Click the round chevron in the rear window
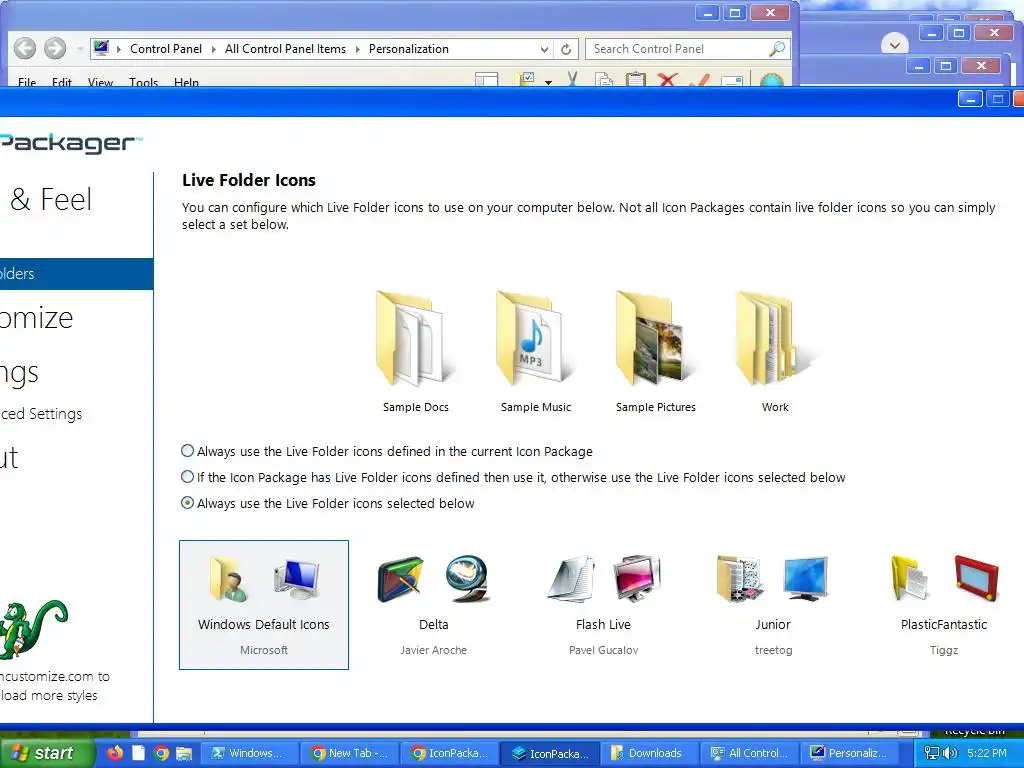The width and height of the screenshot is (1024, 768). click(x=895, y=45)
